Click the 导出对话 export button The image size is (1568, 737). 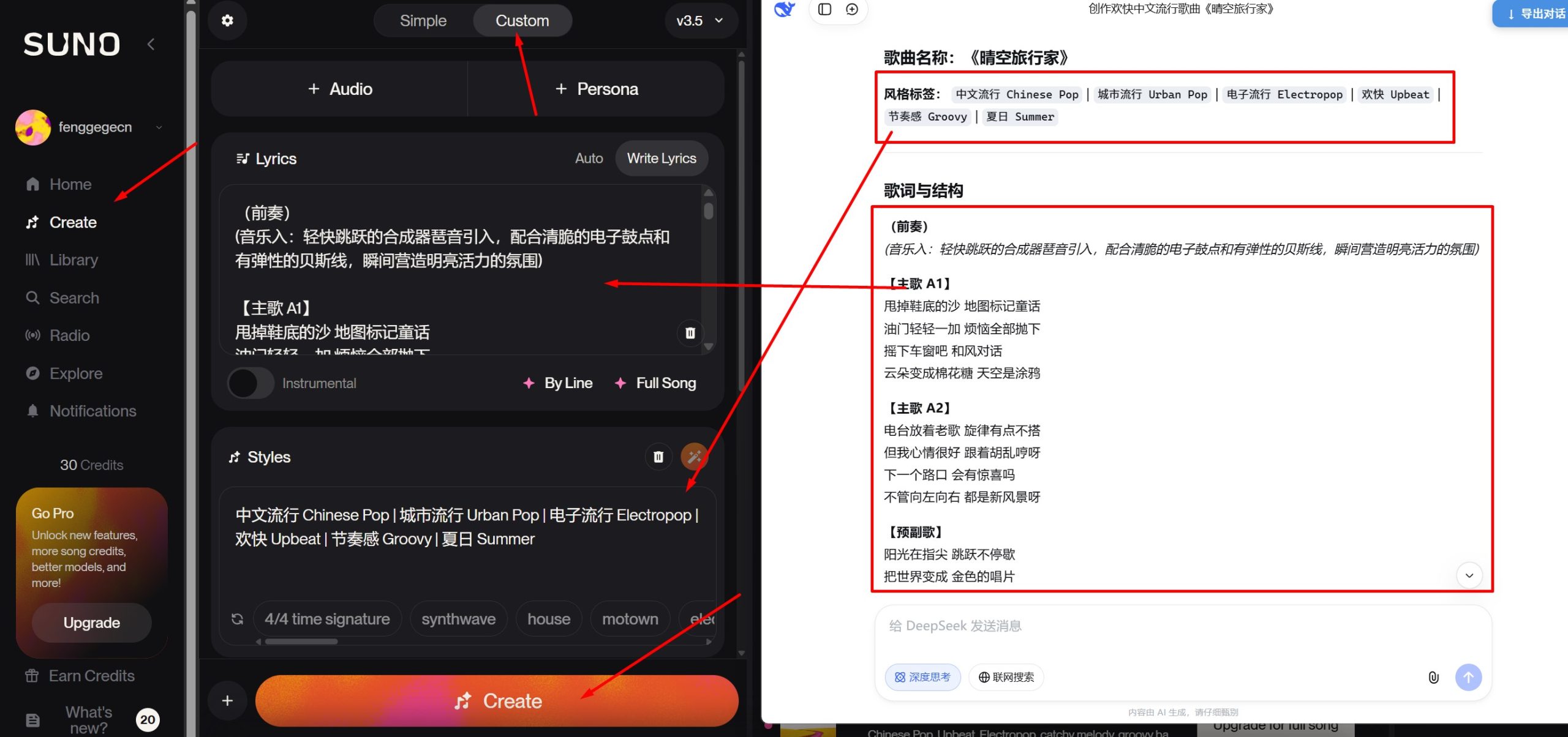1530,13
